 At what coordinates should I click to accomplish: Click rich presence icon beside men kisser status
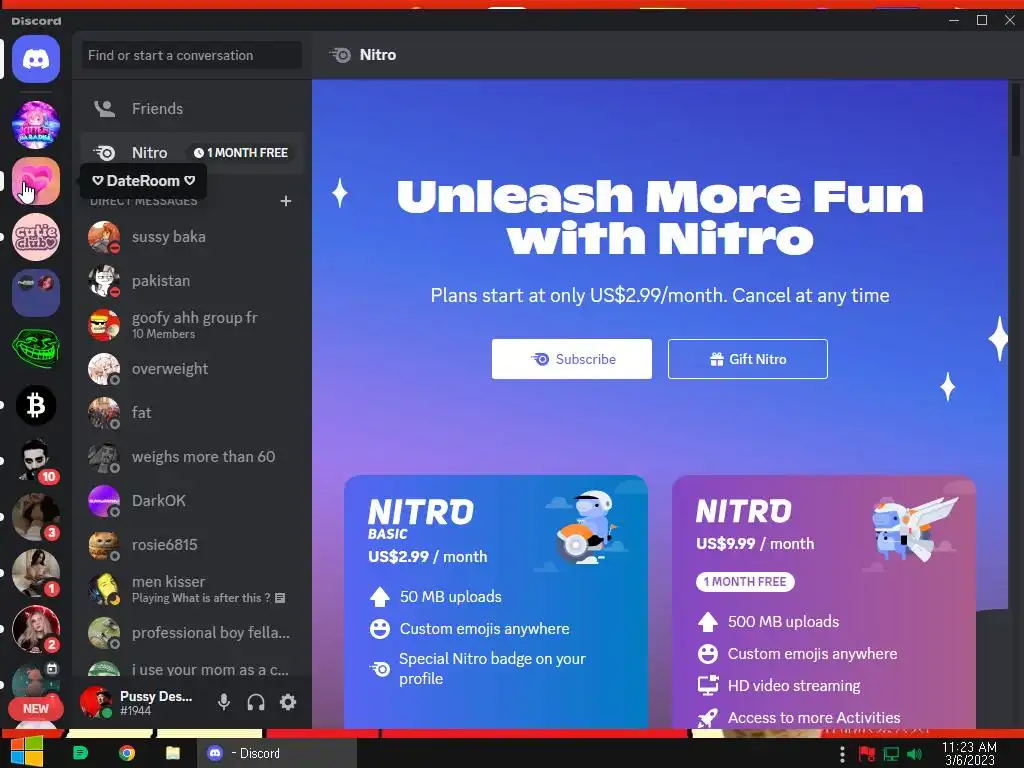tap(280, 598)
